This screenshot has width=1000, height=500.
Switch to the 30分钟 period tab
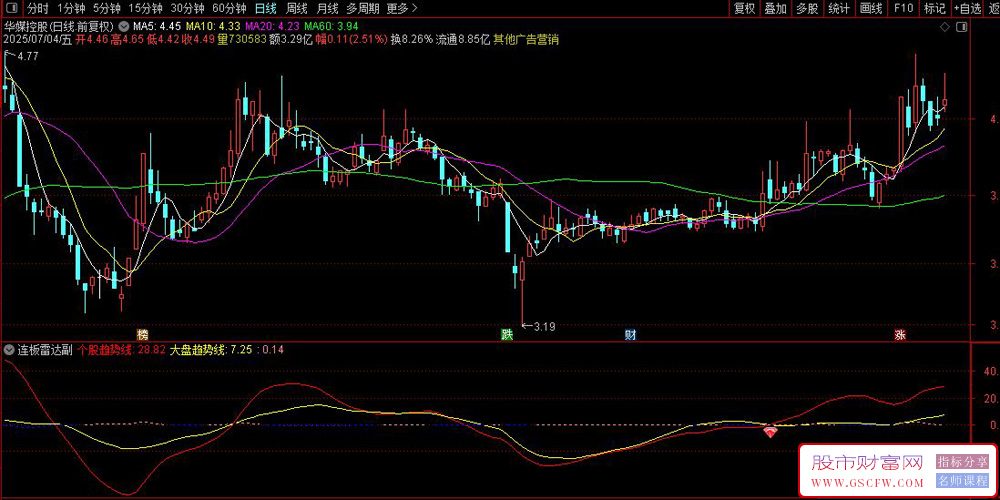[187, 8]
